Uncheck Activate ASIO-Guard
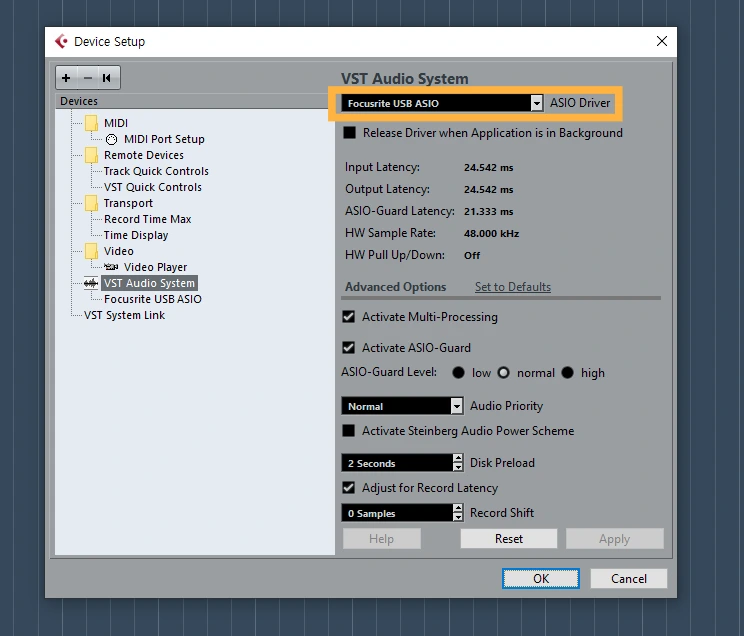This screenshot has width=744, height=636. coord(349,347)
